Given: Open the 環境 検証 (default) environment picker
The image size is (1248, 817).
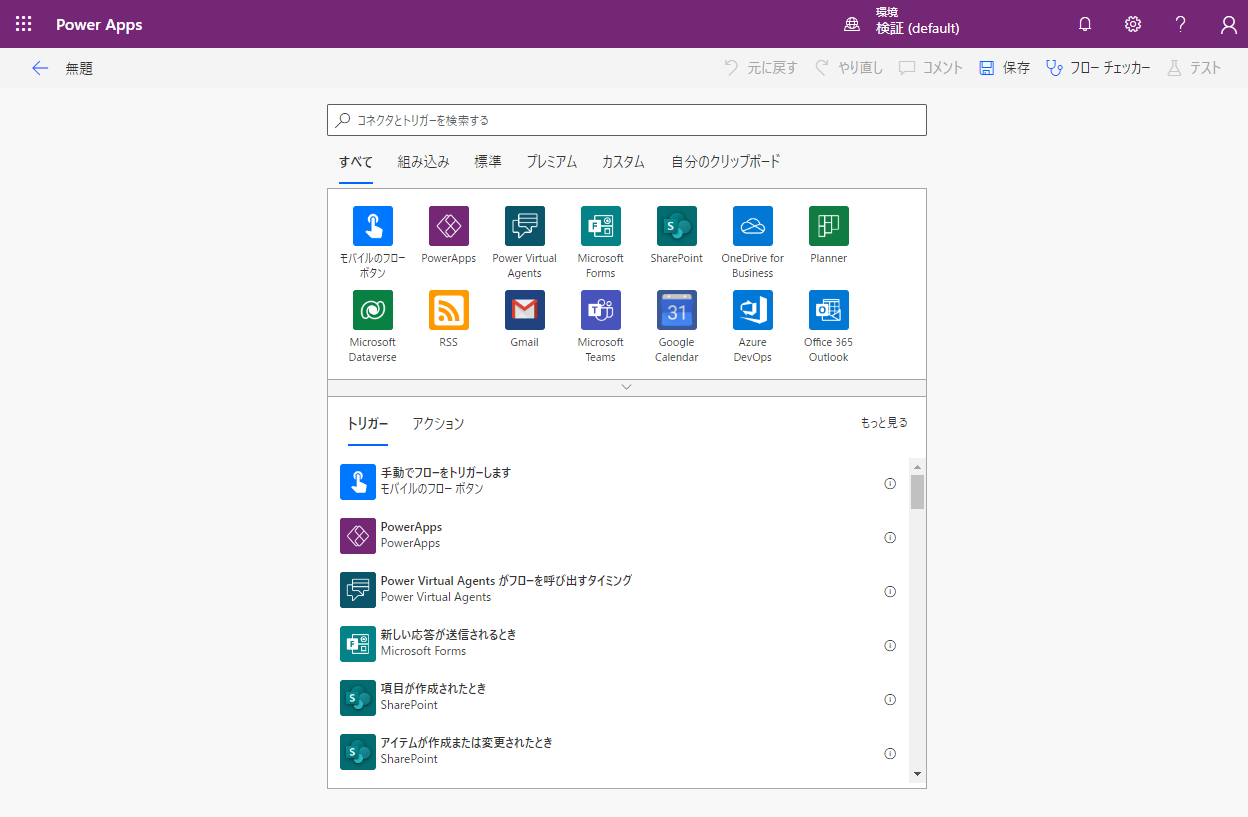Looking at the screenshot, I should [x=902, y=24].
